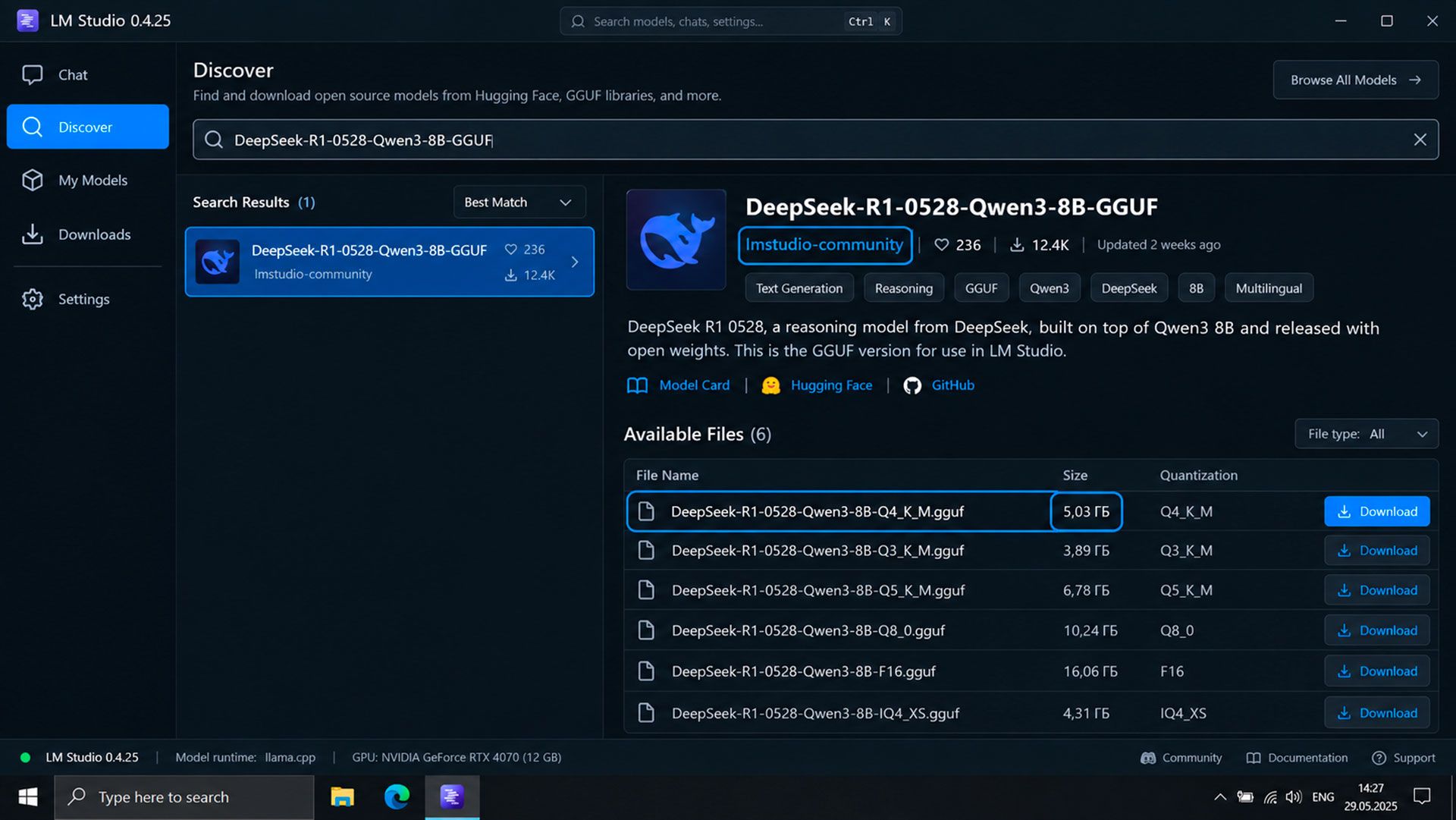Open the Hugging Face link
Viewport: 1456px width, 820px height.
click(817, 385)
